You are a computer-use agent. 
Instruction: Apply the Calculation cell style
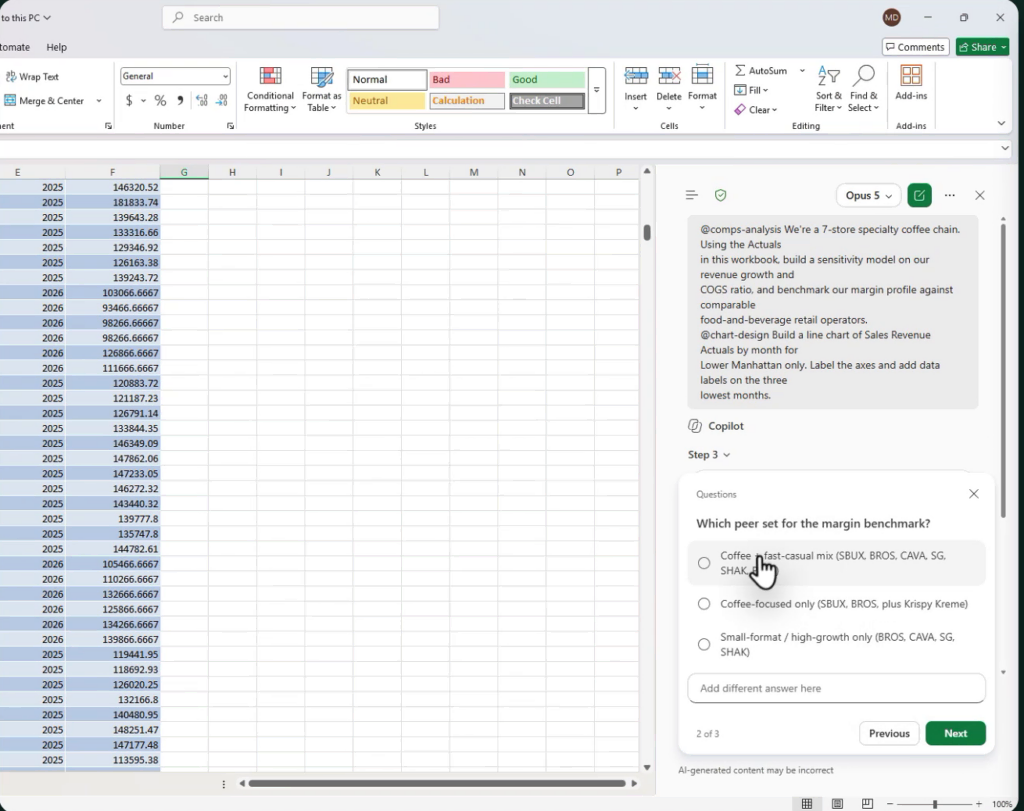pos(467,101)
